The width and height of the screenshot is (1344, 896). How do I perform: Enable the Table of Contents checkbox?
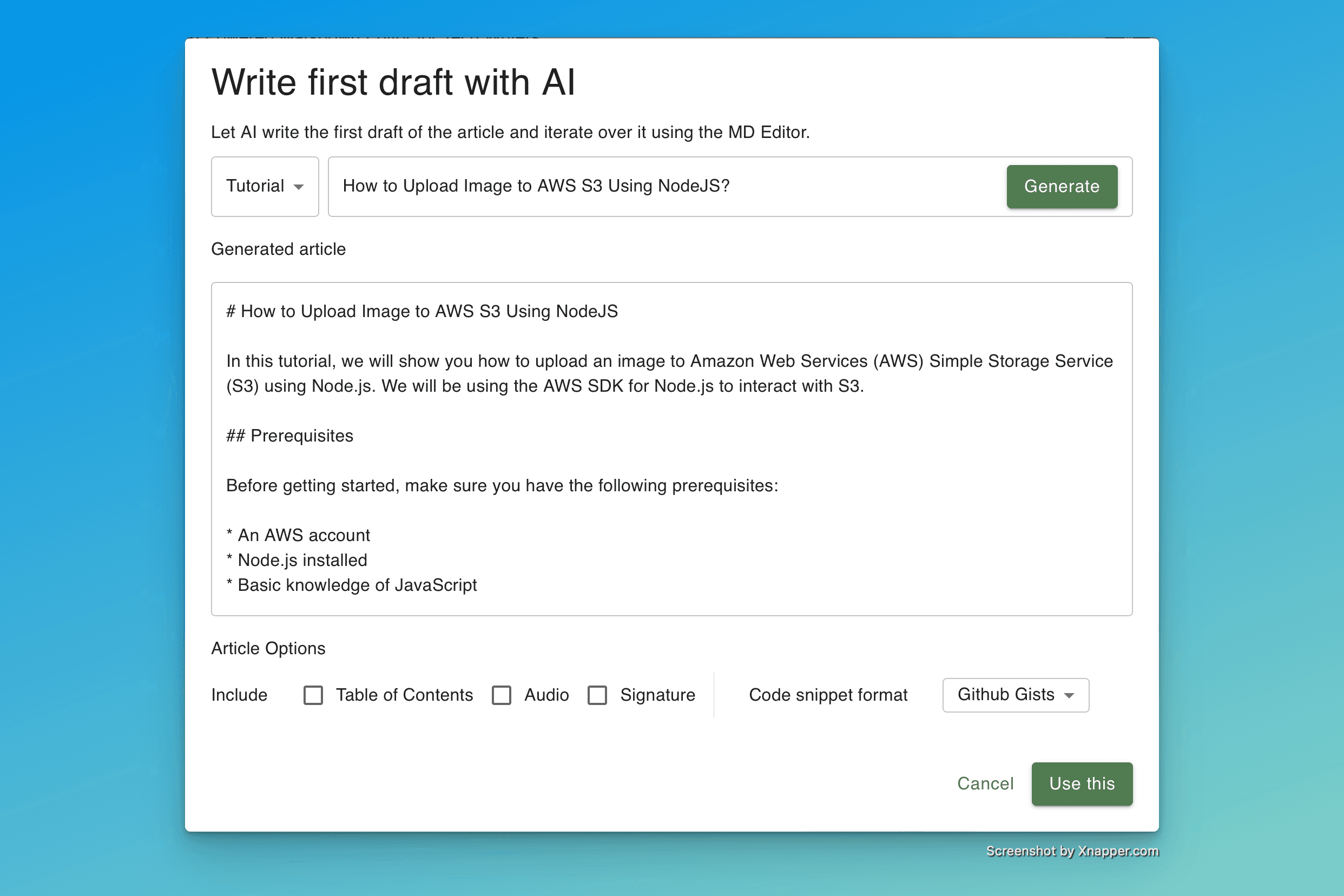313,695
